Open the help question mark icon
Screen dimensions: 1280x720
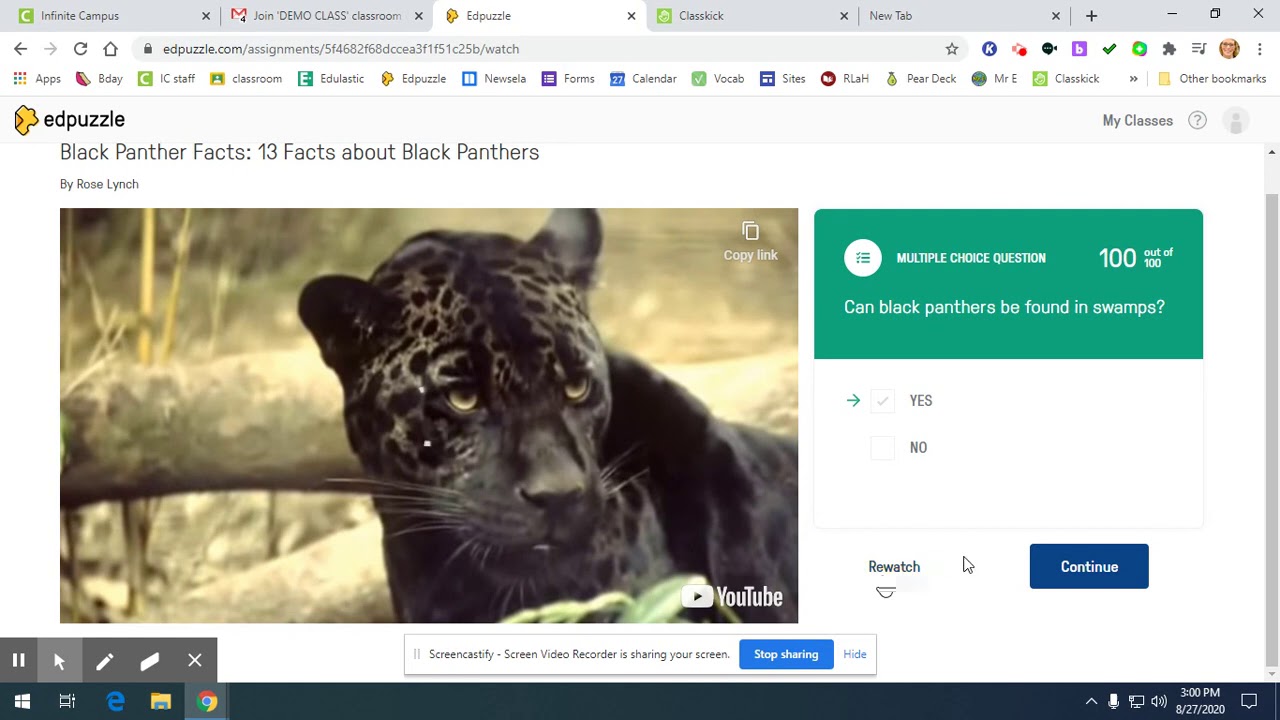click(1197, 120)
